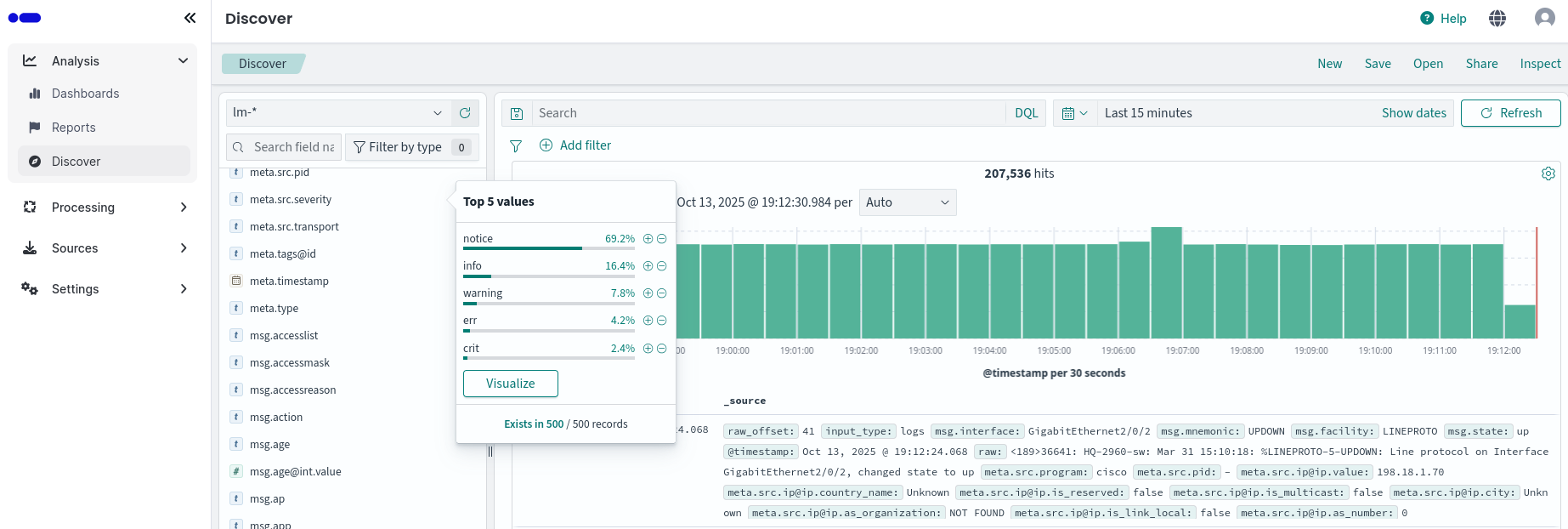Open Dashboards in the sidebar
The height and width of the screenshot is (529, 1568).
point(85,94)
